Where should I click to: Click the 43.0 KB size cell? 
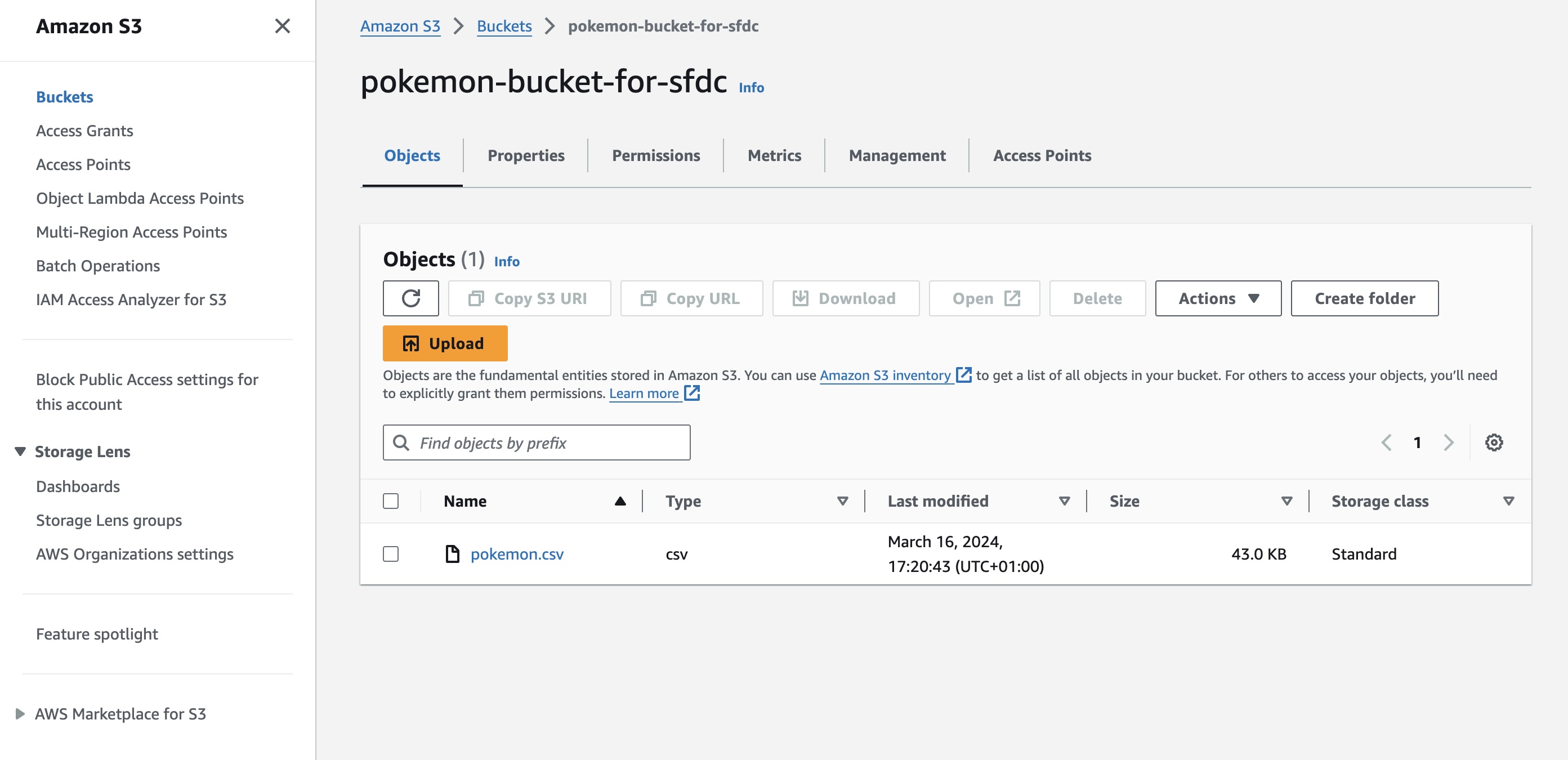tap(1259, 554)
